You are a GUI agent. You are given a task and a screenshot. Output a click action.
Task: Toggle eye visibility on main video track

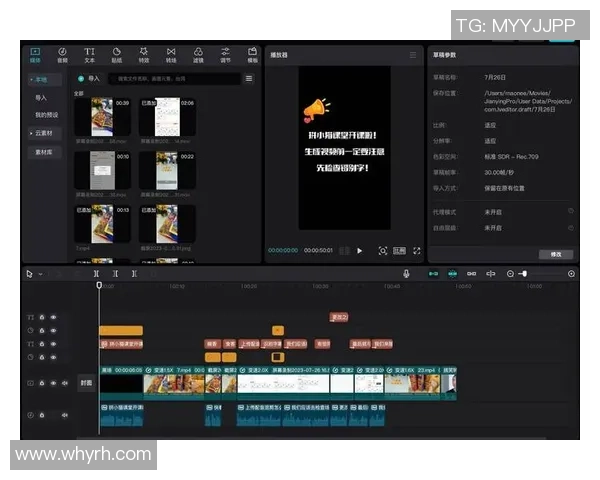coord(53,383)
